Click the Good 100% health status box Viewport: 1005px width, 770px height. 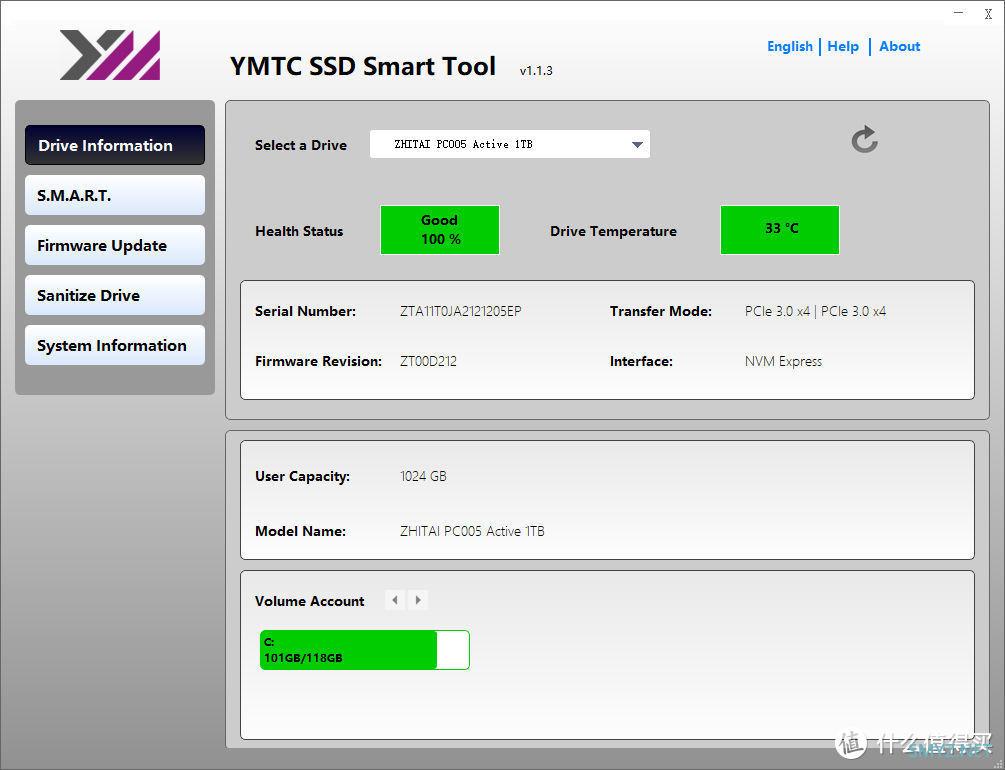(x=439, y=230)
